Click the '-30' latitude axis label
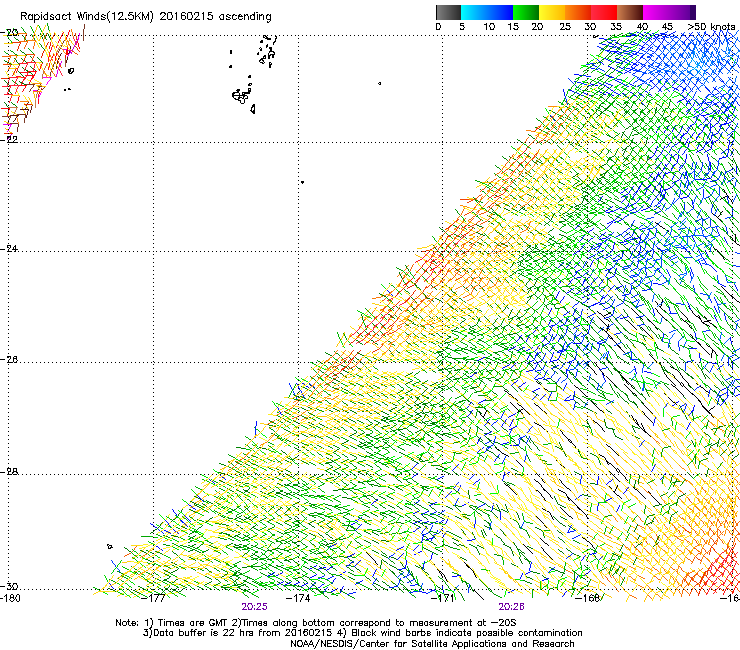The image size is (740, 650). pos(10,586)
